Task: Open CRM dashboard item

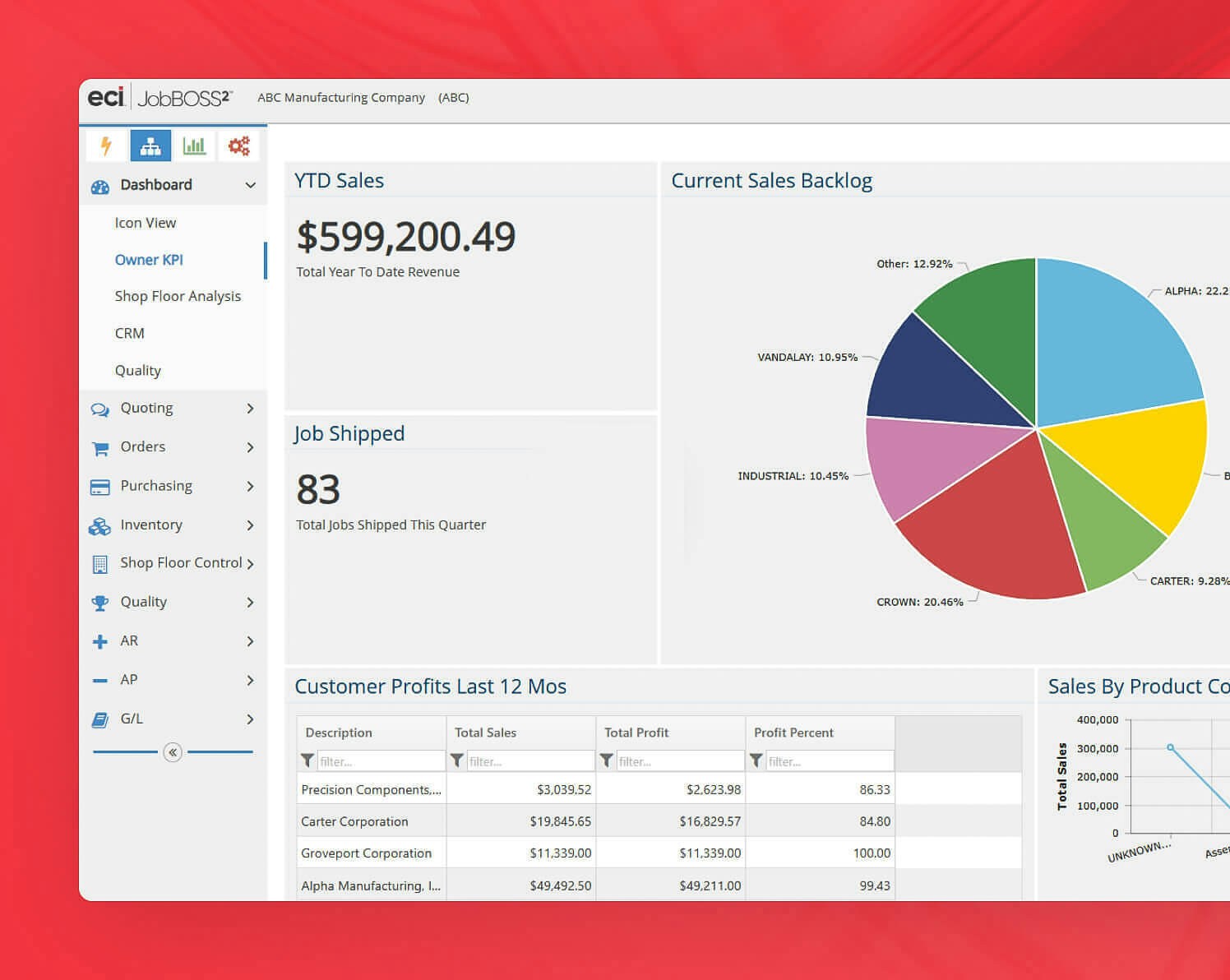Action: tap(130, 333)
